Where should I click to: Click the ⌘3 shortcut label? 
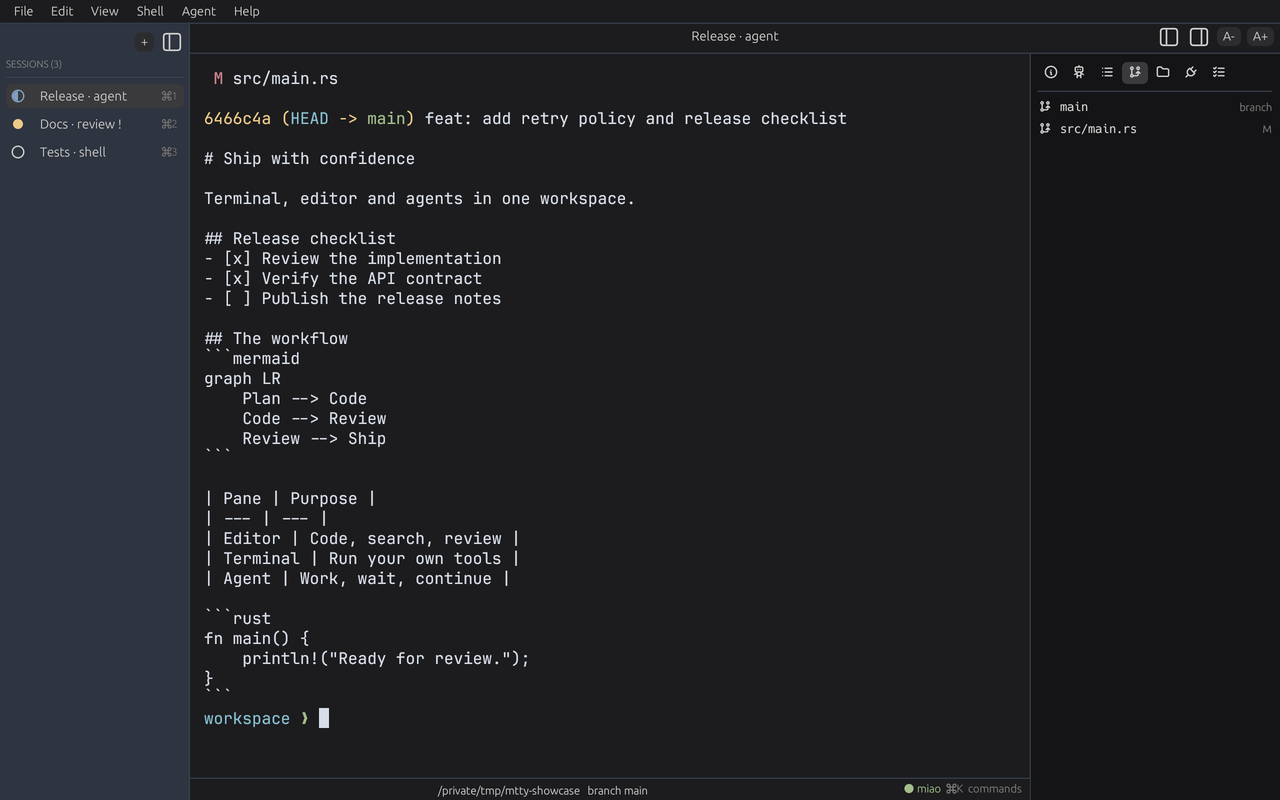tap(169, 152)
